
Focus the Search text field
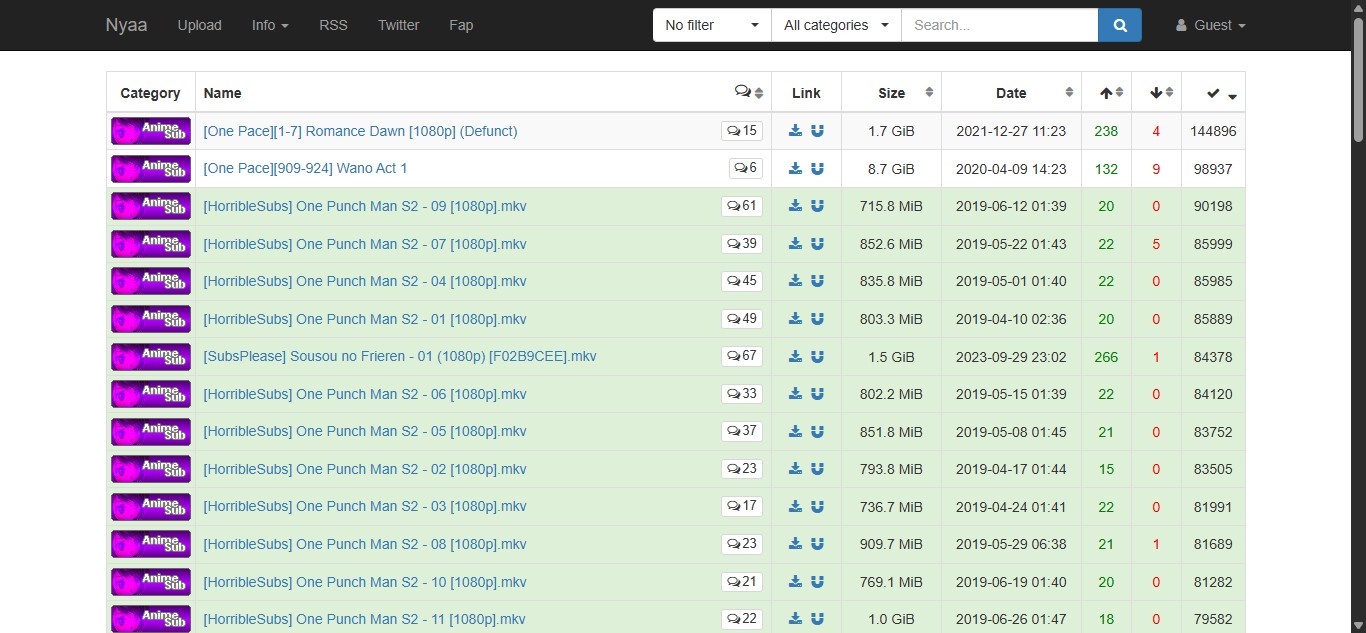coord(999,25)
